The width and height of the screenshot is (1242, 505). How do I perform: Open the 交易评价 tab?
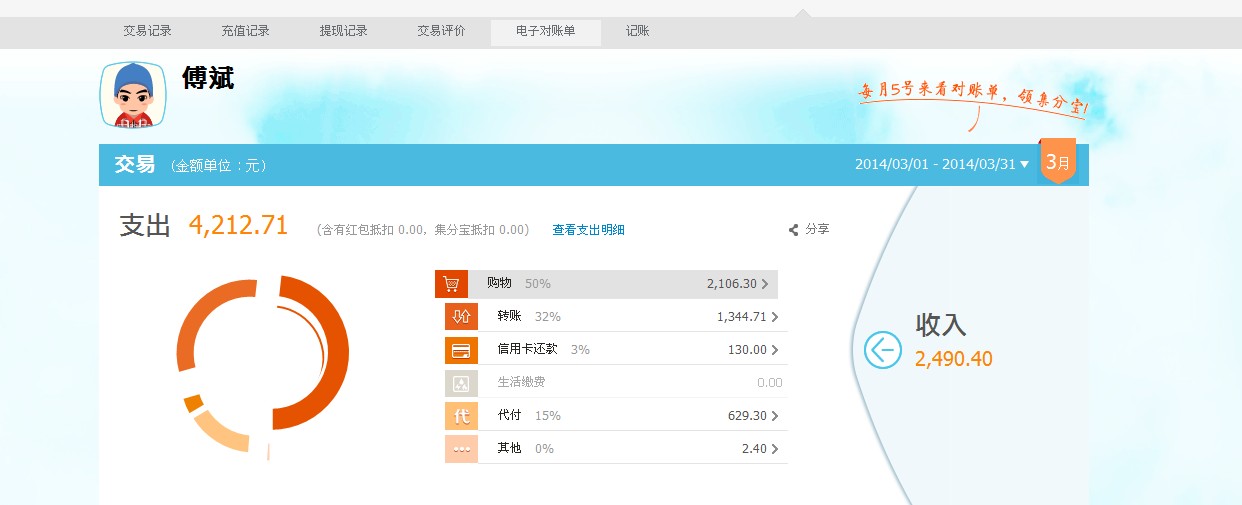(442, 31)
